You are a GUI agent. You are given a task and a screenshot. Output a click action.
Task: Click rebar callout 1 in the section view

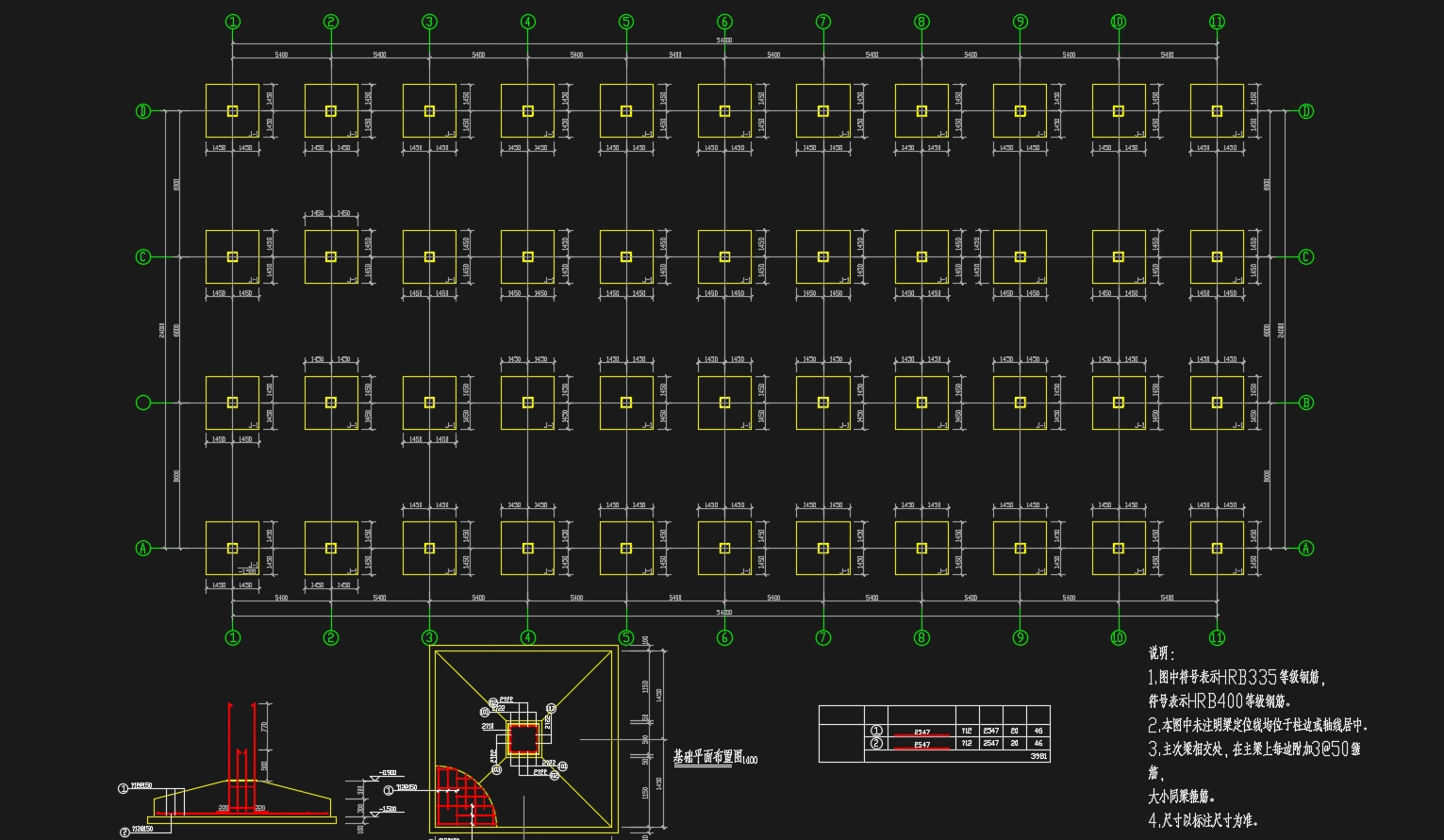123,788
